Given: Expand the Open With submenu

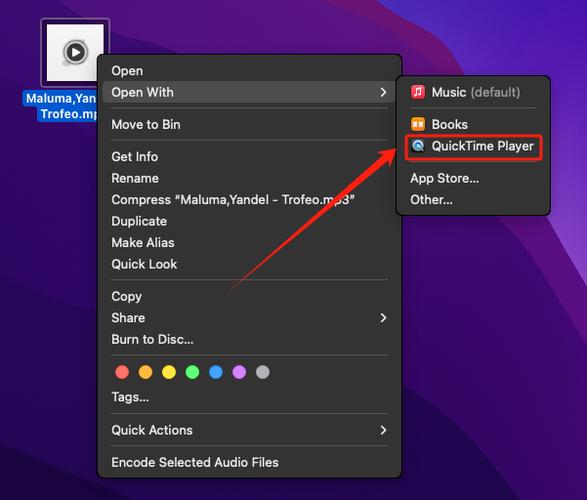Looking at the screenshot, I should [249, 92].
